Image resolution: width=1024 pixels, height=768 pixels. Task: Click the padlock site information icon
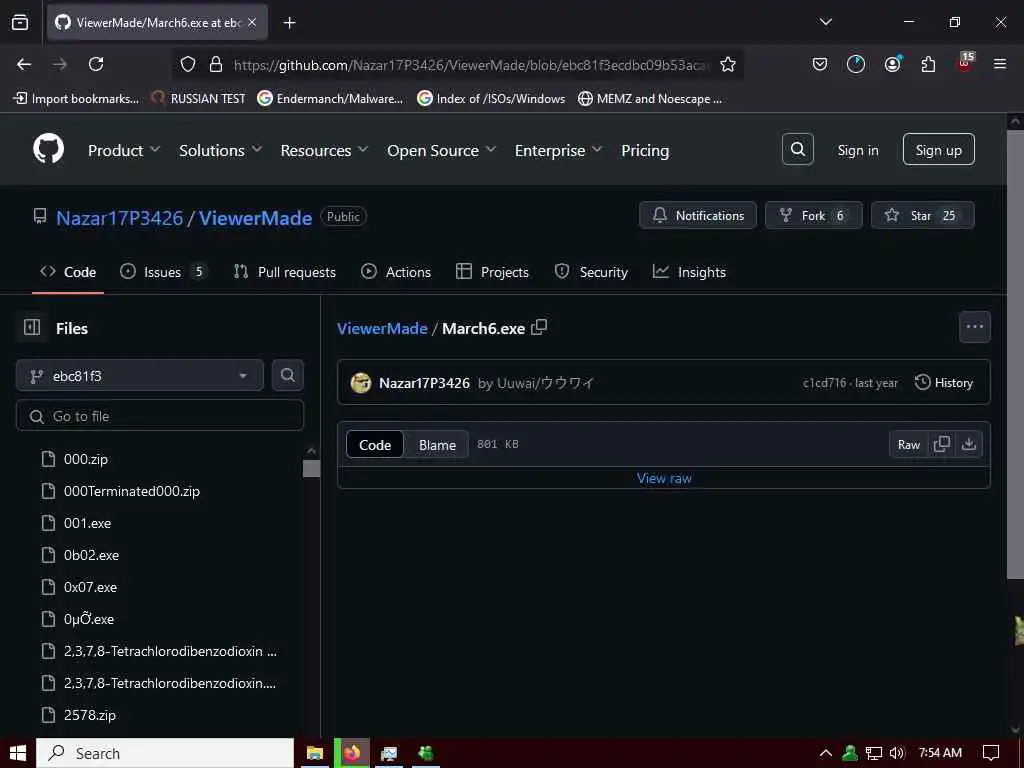[216, 64]
